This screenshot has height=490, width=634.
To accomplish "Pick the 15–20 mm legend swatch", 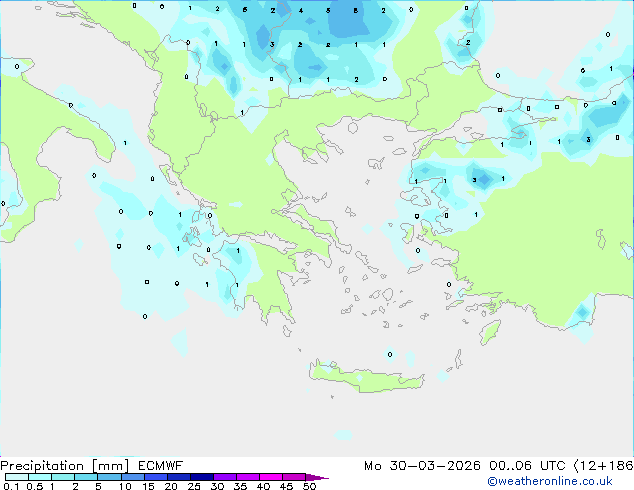I will click(155, 477).
